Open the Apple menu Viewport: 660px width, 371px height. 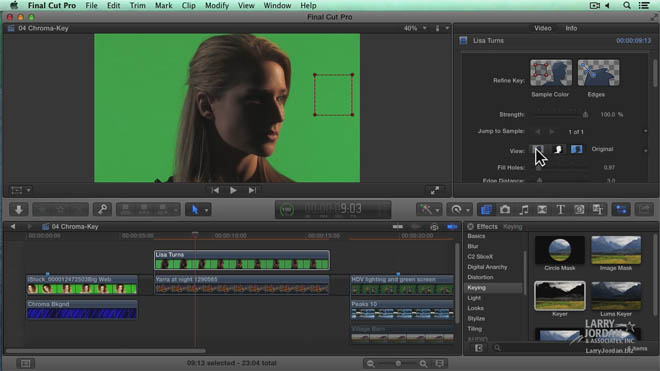tap(14, 5)
